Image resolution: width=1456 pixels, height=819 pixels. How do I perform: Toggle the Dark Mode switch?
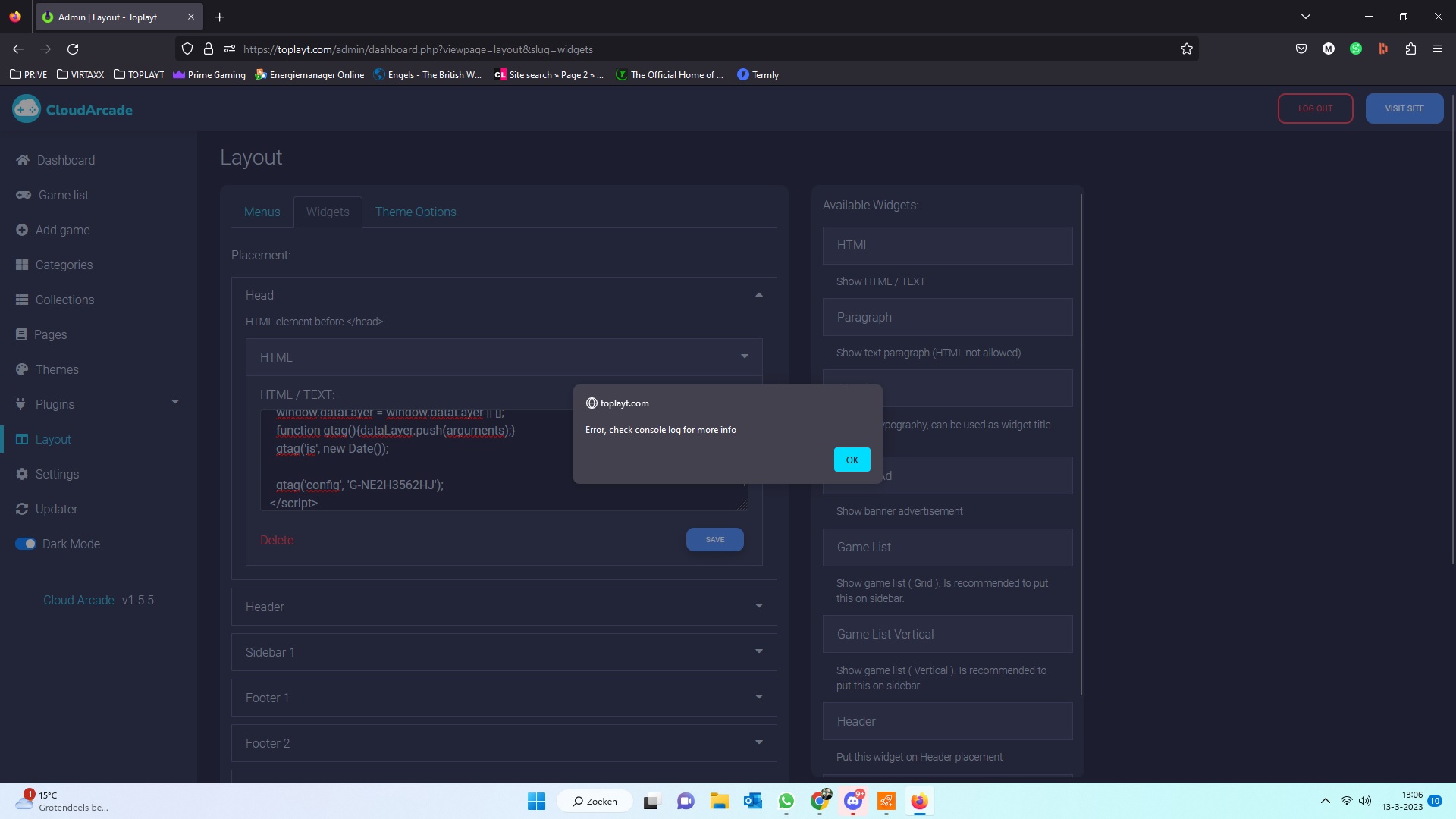(26, 544)
